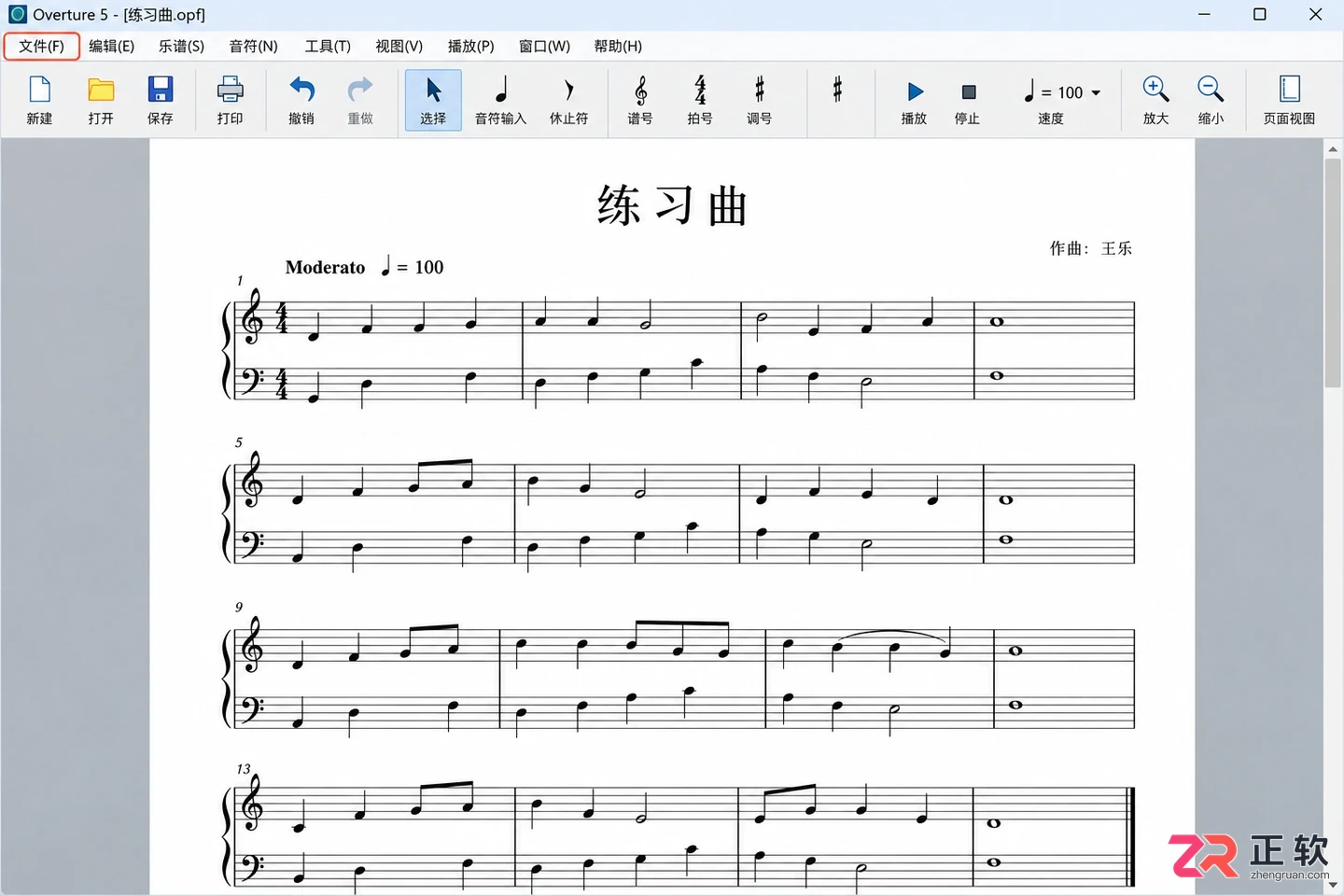Open the 视图(V) menu
This screenshot has height=896, width=1344.
pyautogui.click(x=399, y=46)
